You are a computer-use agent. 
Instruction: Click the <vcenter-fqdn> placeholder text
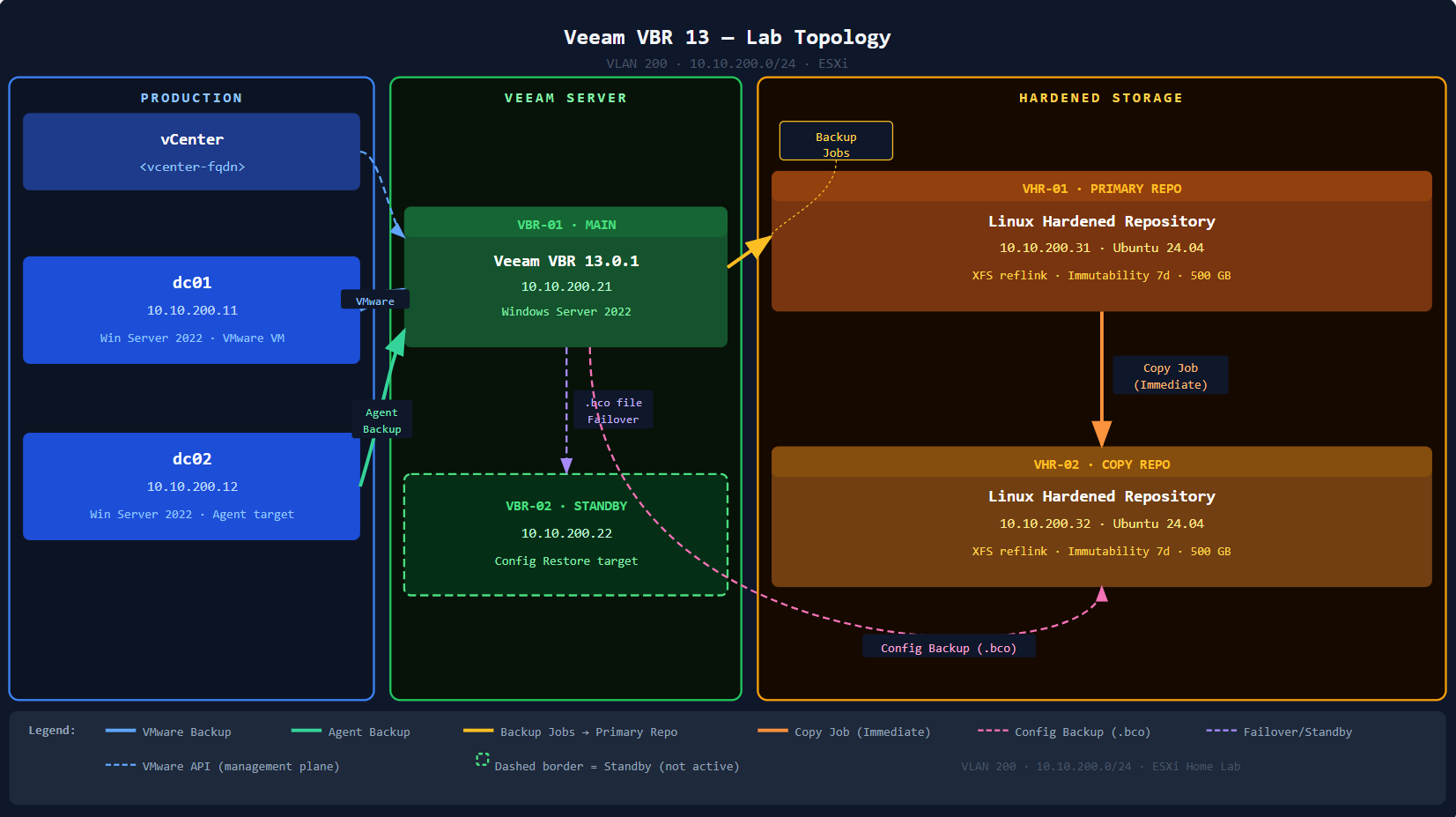click(192, 167)
